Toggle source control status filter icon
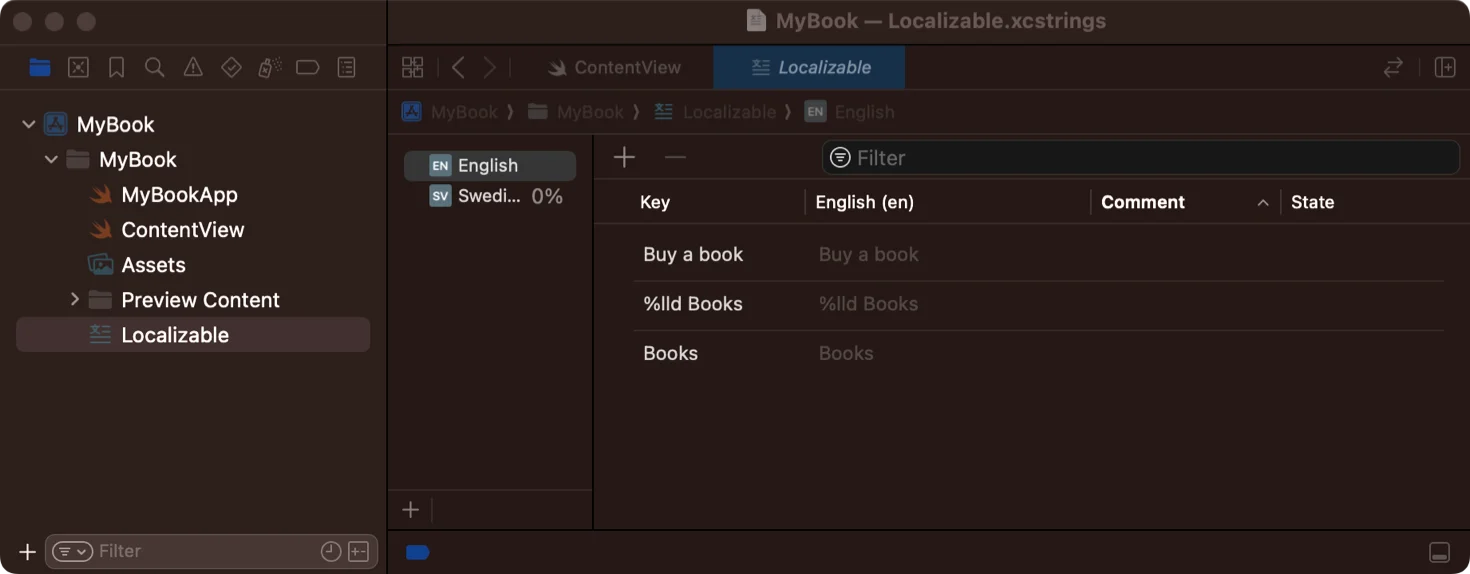The height and width of the screenshot is (574, 1470). click(359, 551)
